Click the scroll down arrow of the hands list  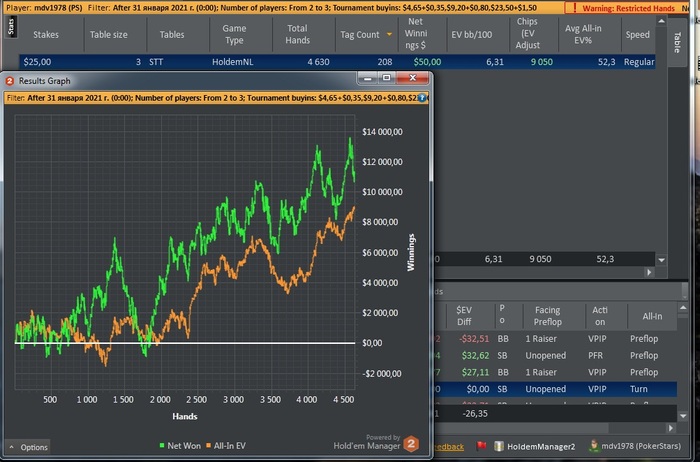point(683,416)
